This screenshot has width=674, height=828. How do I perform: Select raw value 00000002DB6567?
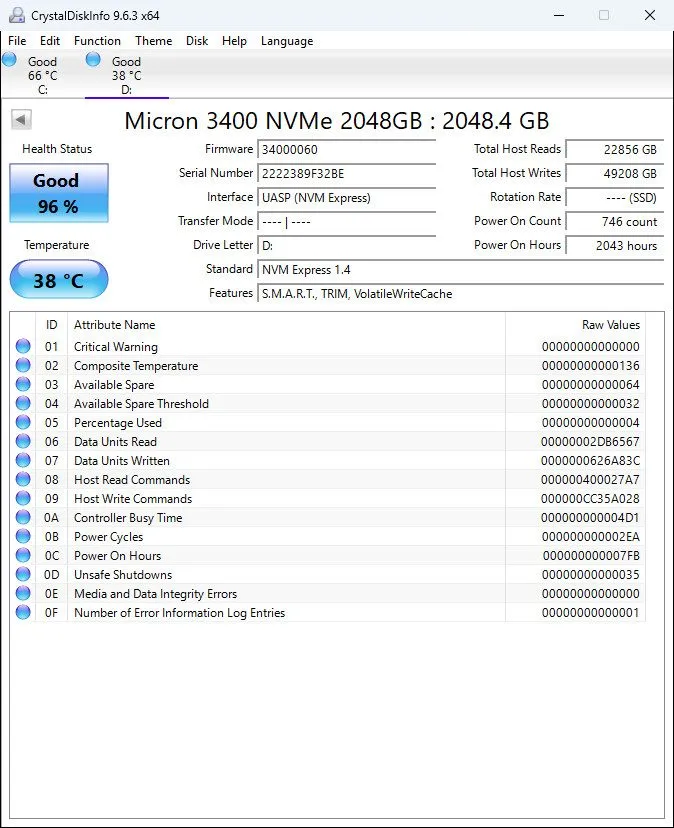[590, 441]
